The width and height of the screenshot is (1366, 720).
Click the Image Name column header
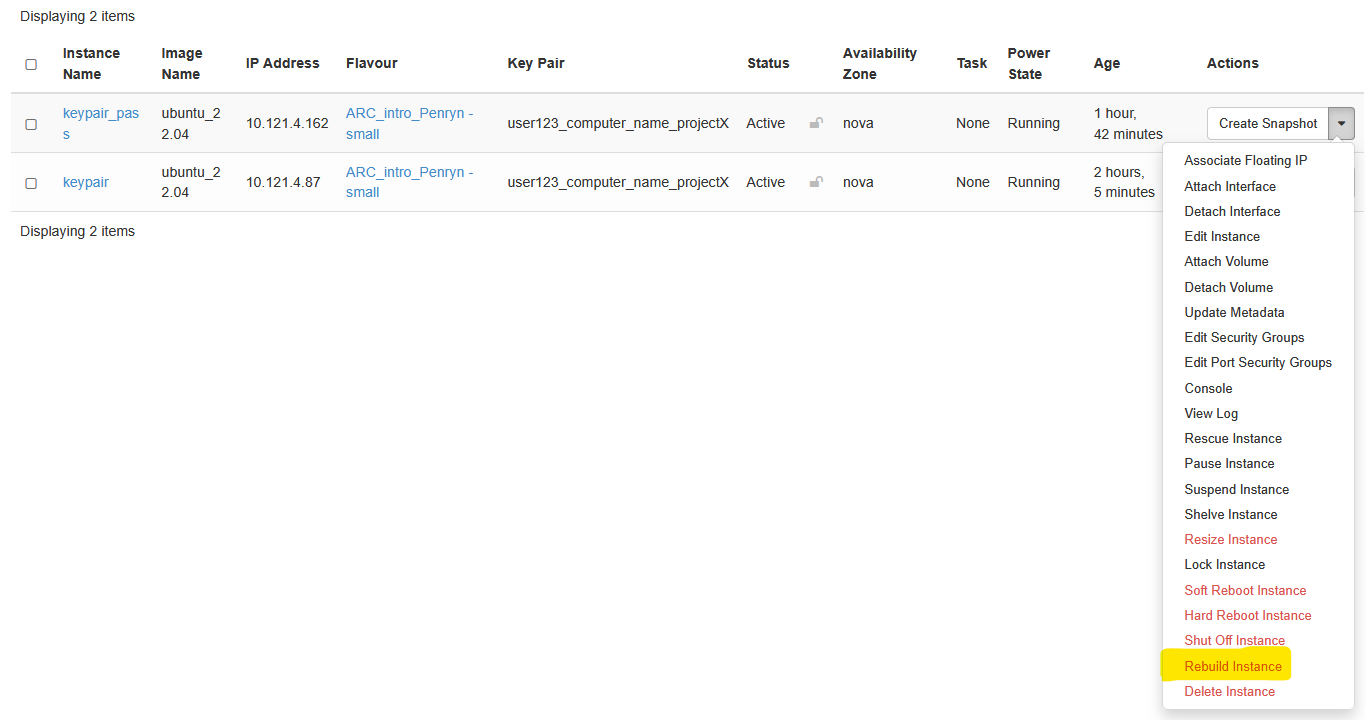182,63
